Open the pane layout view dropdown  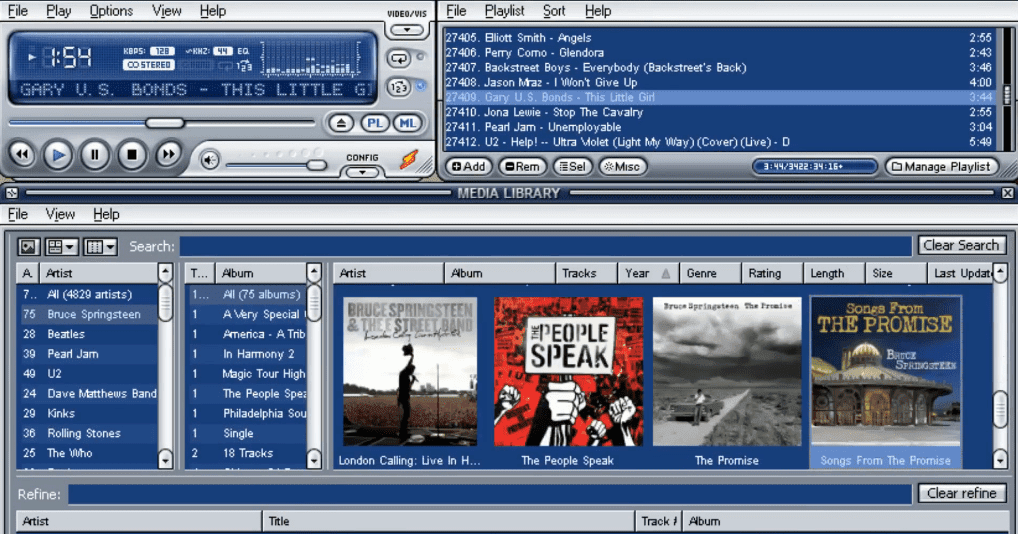[62, 247]
